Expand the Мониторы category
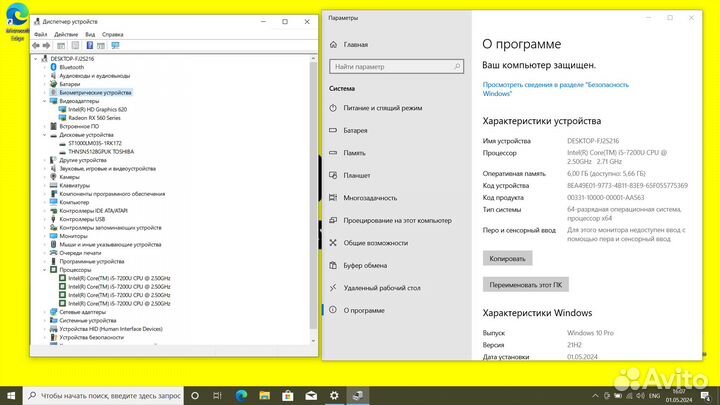This screenshot has height=405, width=720. 45,236
